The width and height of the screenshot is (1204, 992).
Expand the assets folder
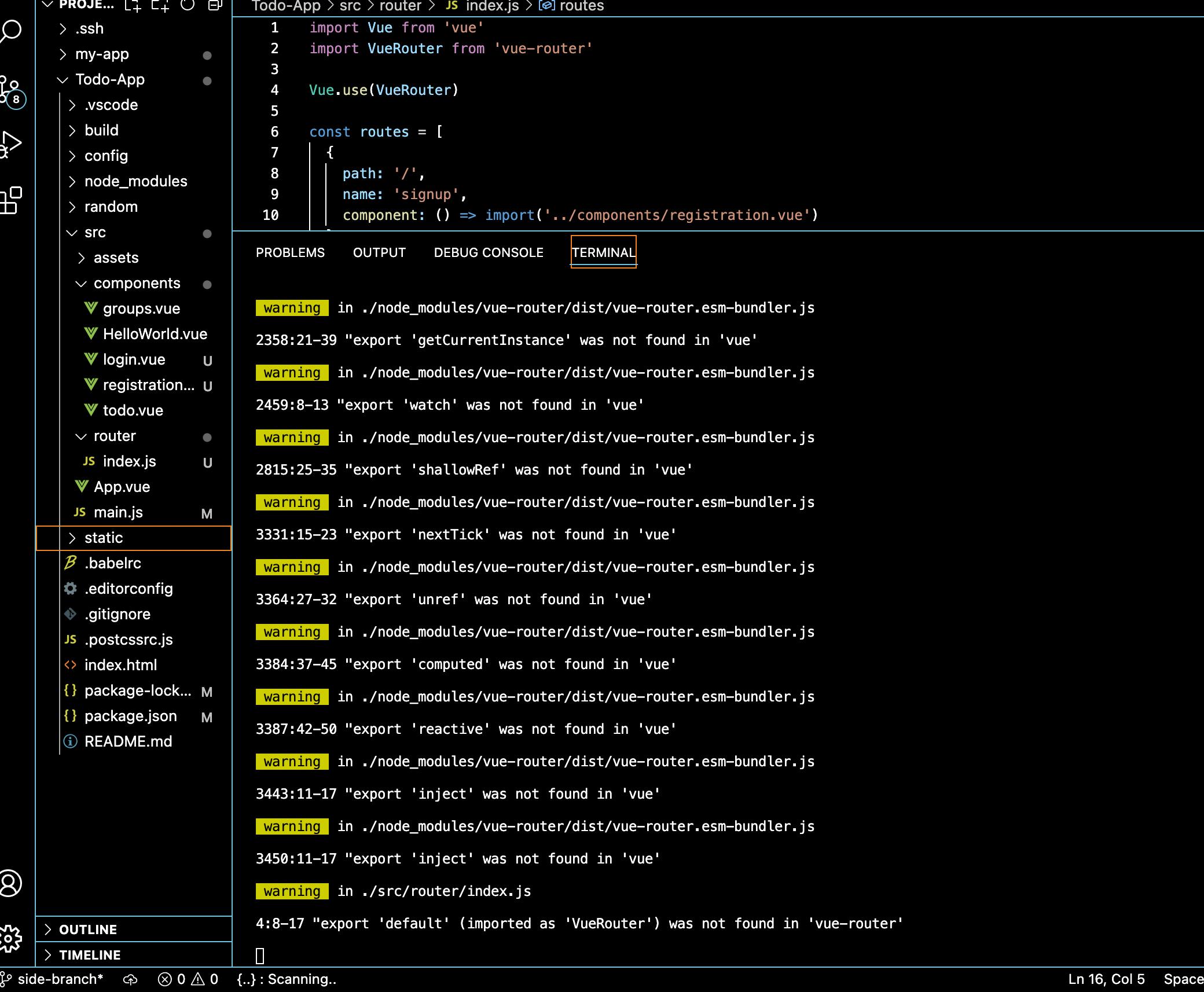(x=134, y=258)
